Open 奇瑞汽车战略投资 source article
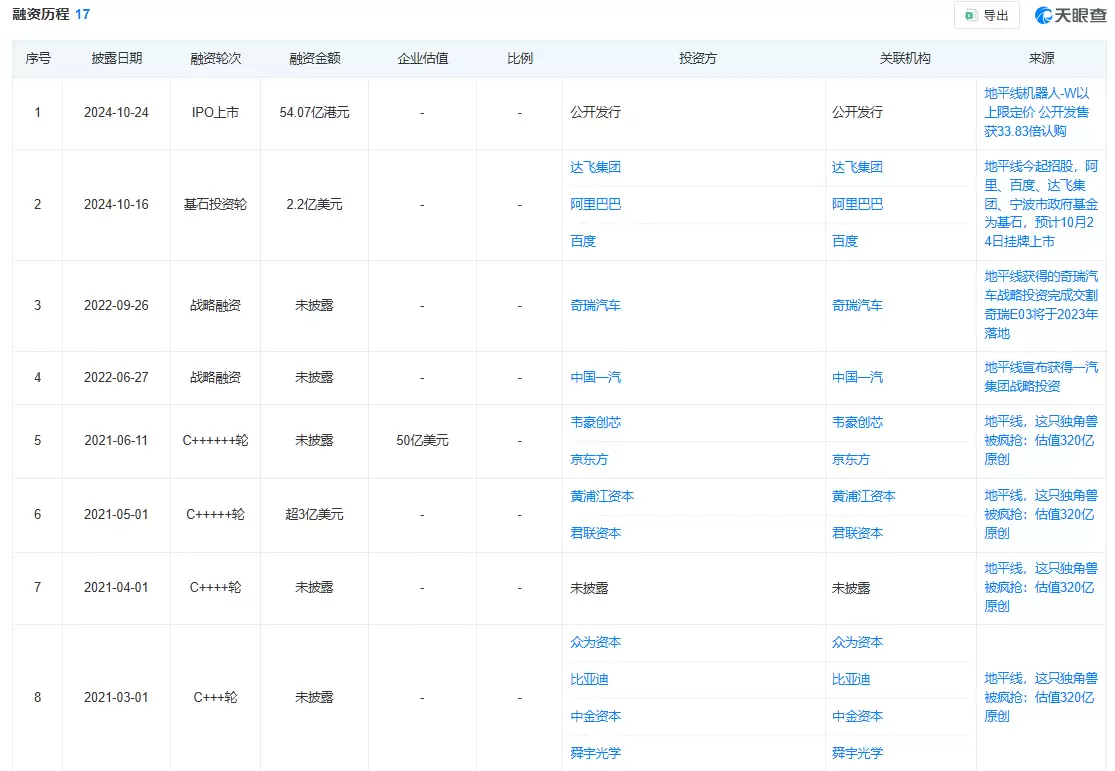Viewport: 1115px width, 771px height. 1040,304
